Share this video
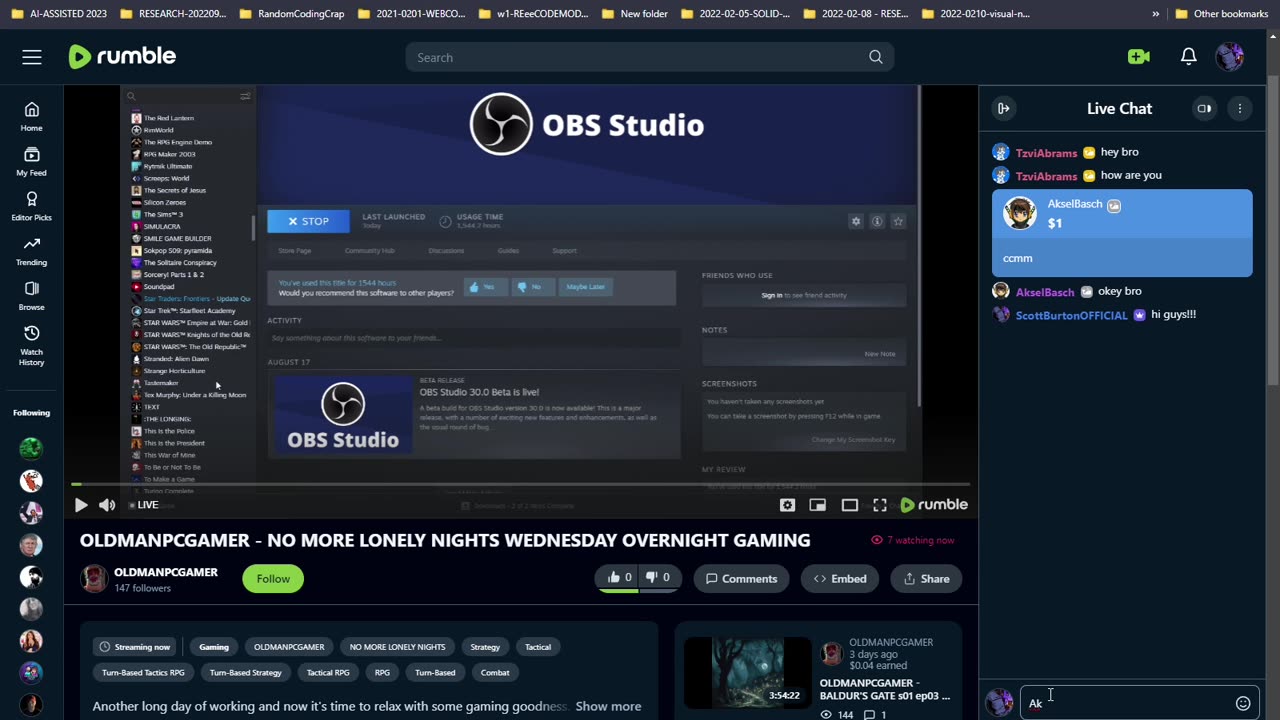This screenshot has height=720, width=1280. click(926, 578)
